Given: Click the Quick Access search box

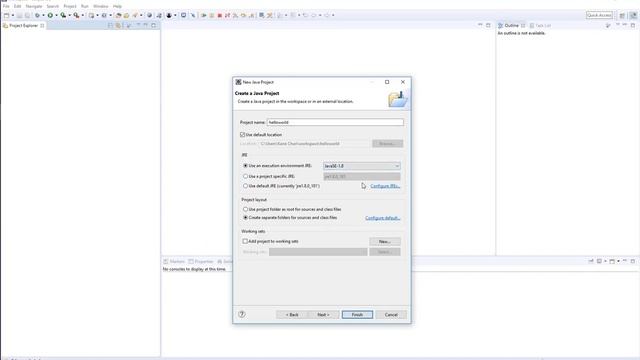Looking at the screenshot, I should [599, 15].
